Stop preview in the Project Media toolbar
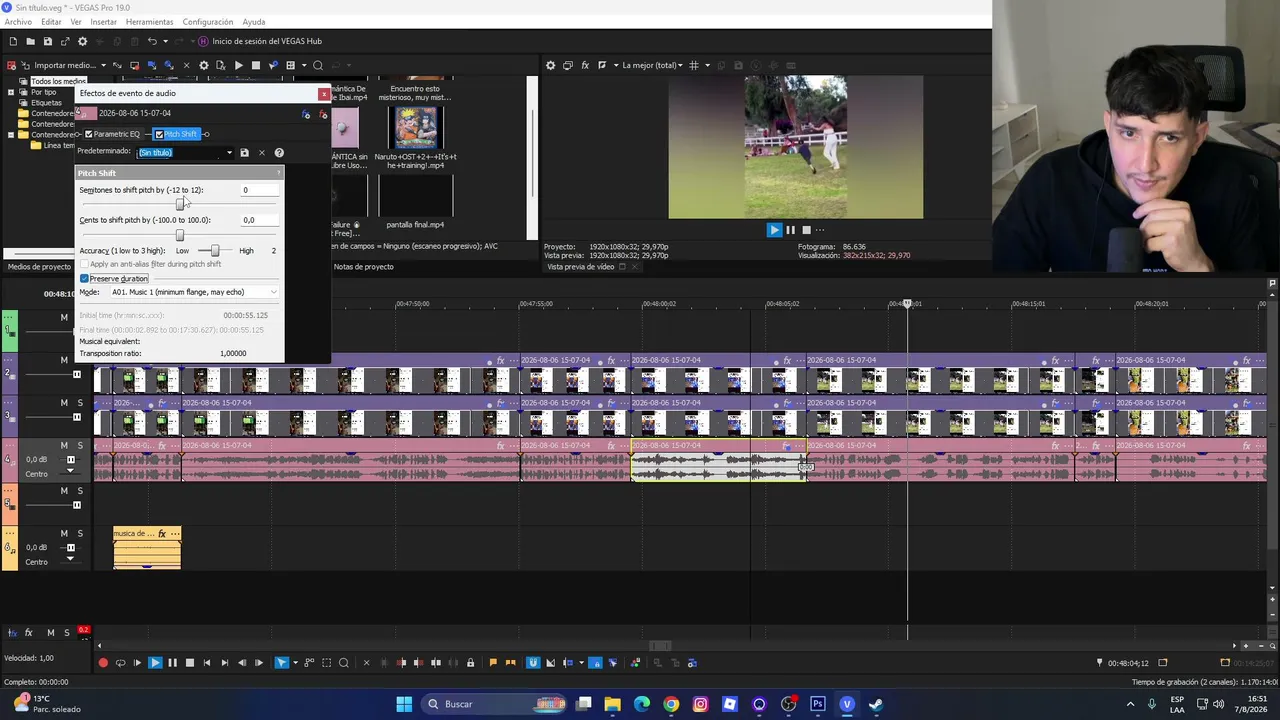This screenshot has width=1280, height=720. (x=256, y=65)
